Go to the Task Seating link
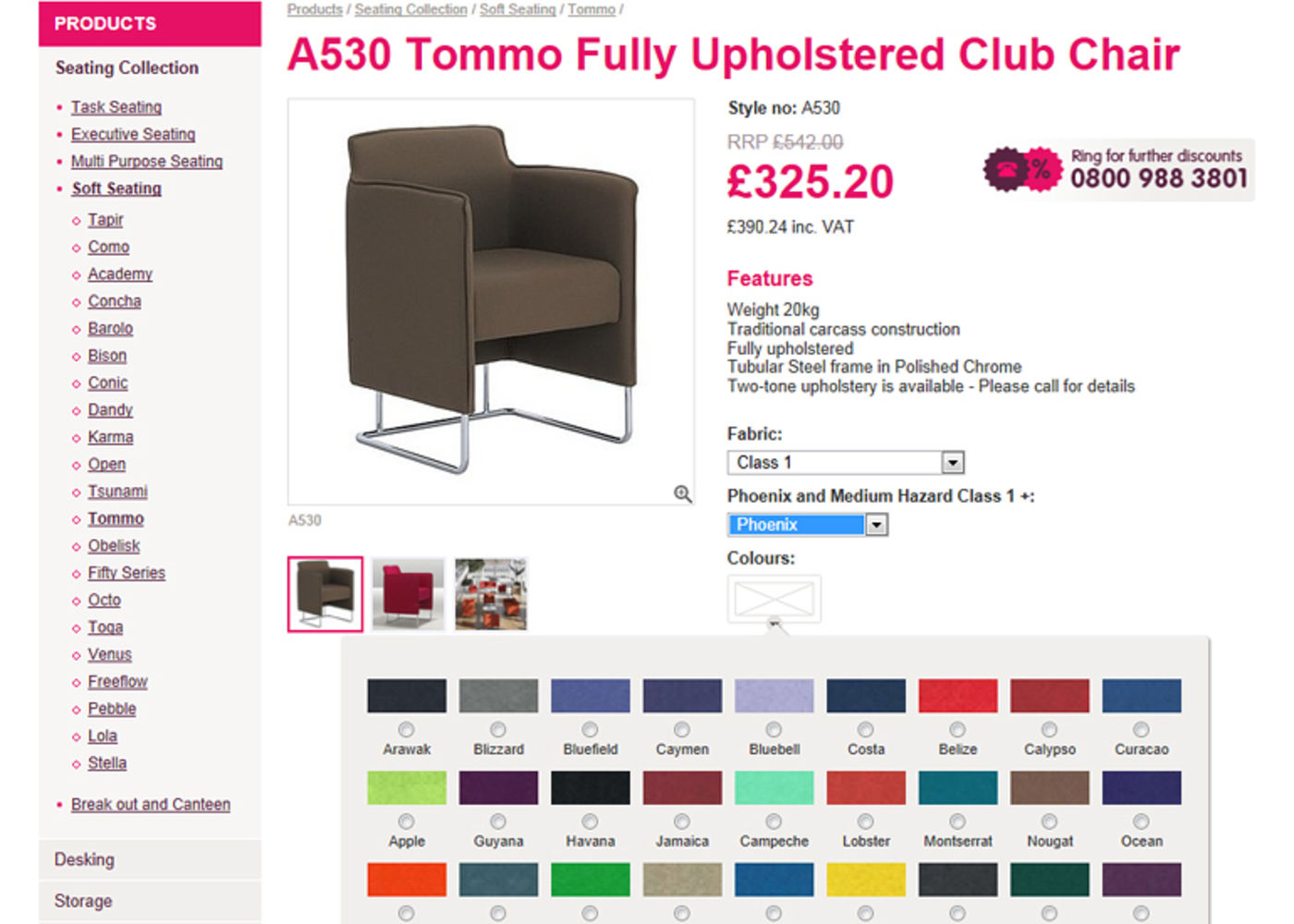Viewport: 1294px width, 924px height. coord(116,107)
